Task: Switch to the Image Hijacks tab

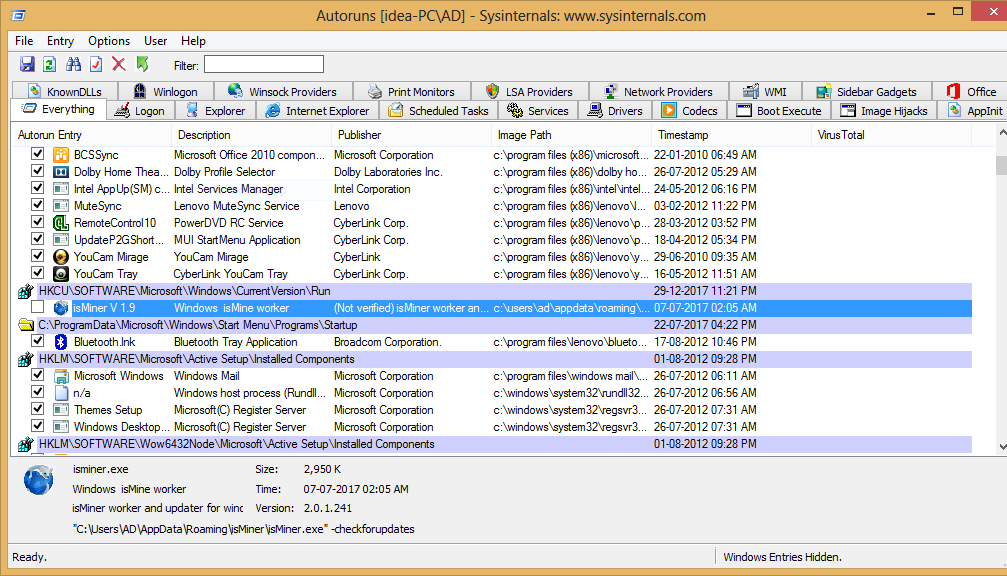Action: pos(884,110)
